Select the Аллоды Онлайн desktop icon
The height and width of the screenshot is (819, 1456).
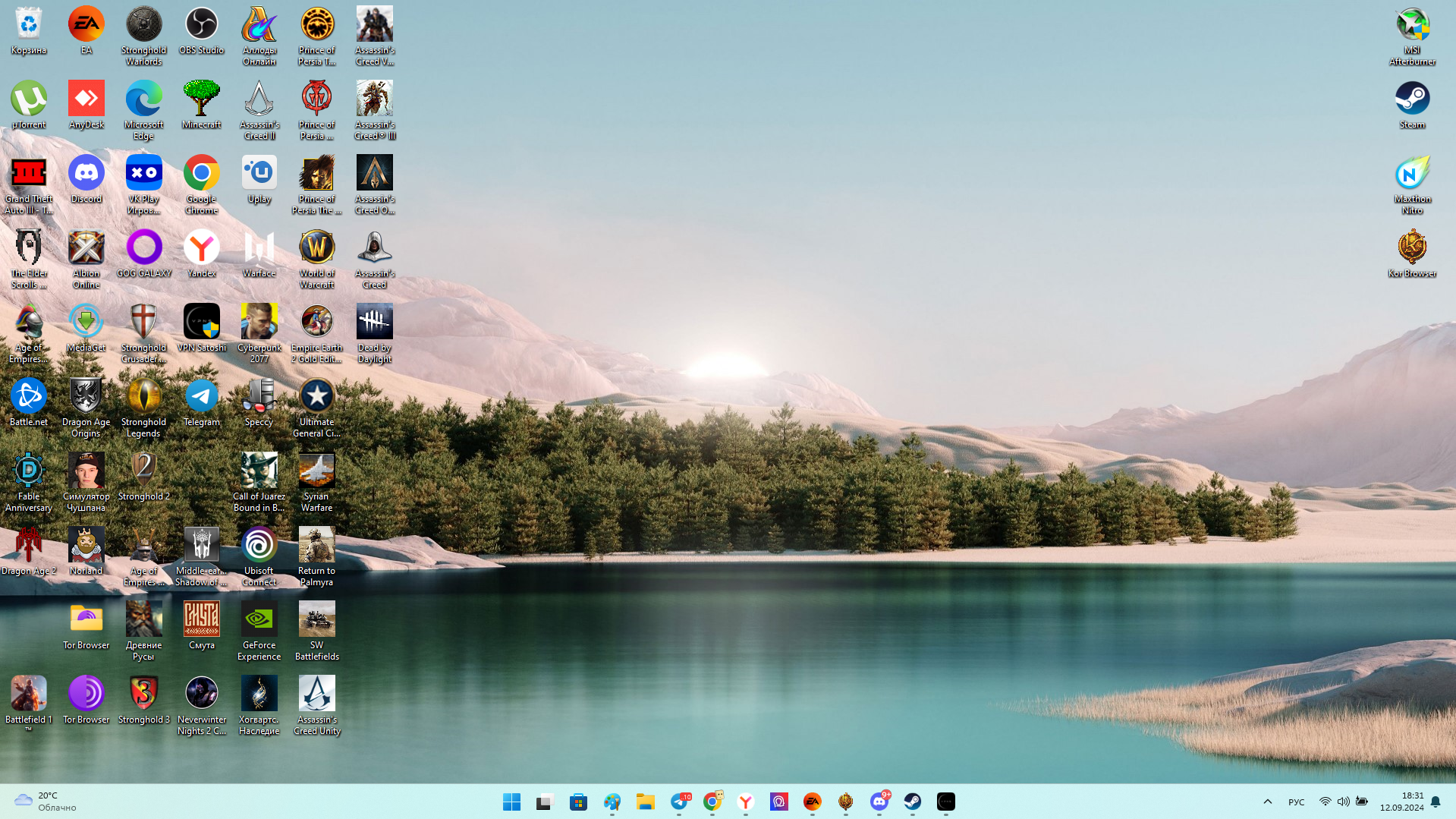[259, 36]
